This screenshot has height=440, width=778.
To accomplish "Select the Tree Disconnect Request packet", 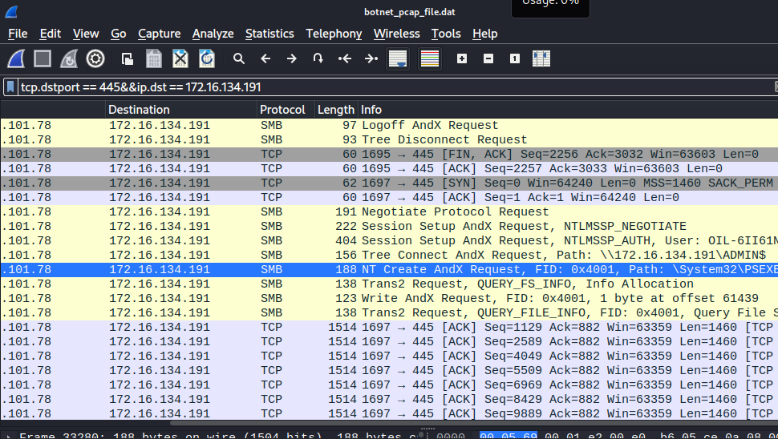I will (x=389, y=140).
